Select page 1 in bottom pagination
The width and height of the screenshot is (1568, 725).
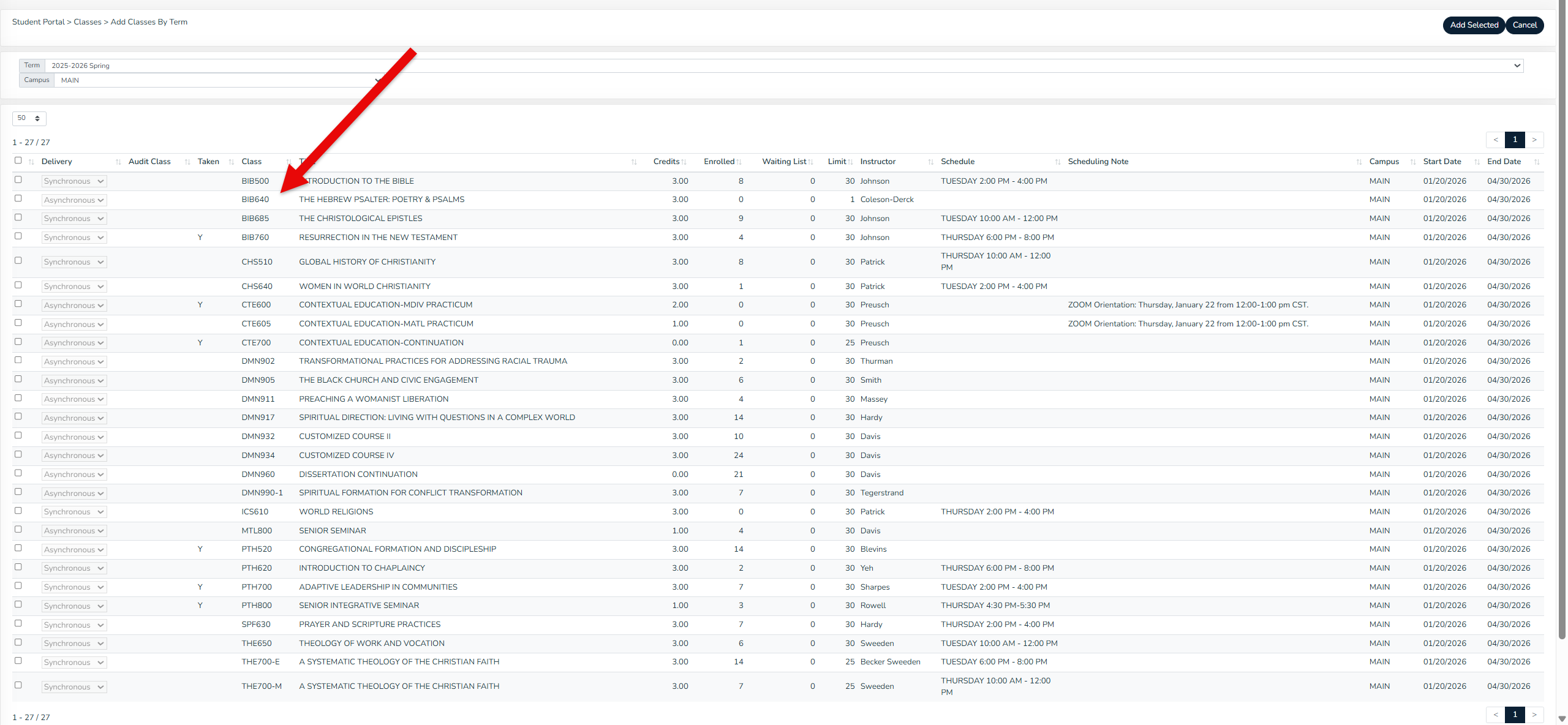pyautogui.click(x=1515, y=714)
